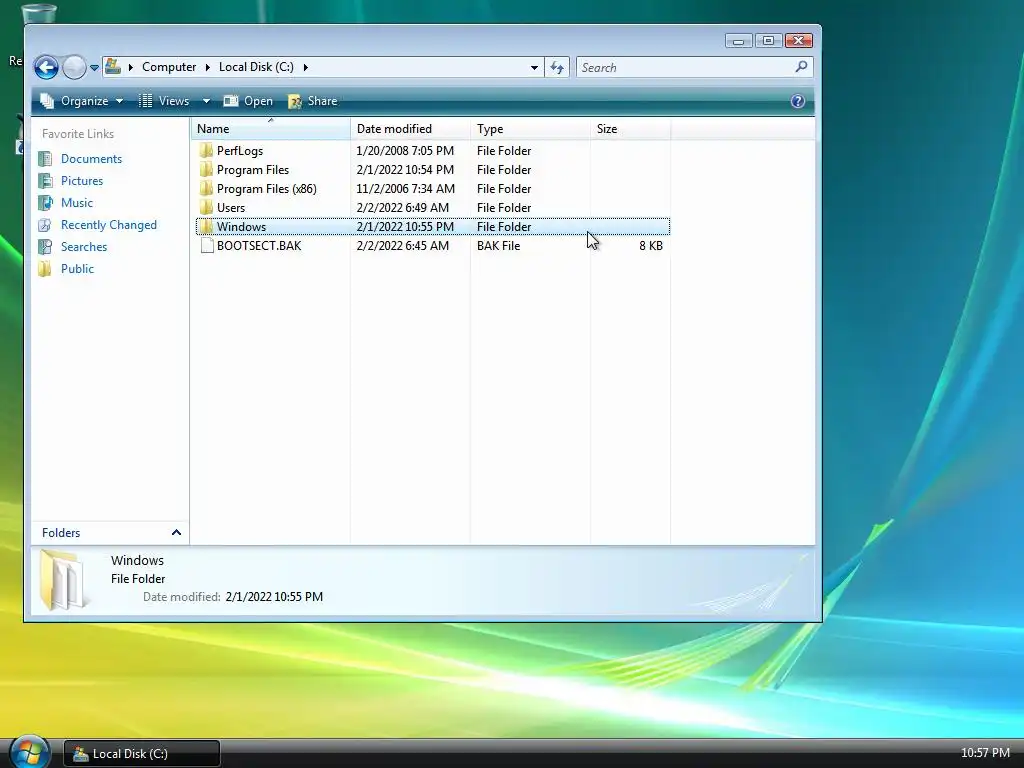Screen dimensions: 1024x768
Task: Click the Forward navigation arrow
Action: (x=74, y=67)
